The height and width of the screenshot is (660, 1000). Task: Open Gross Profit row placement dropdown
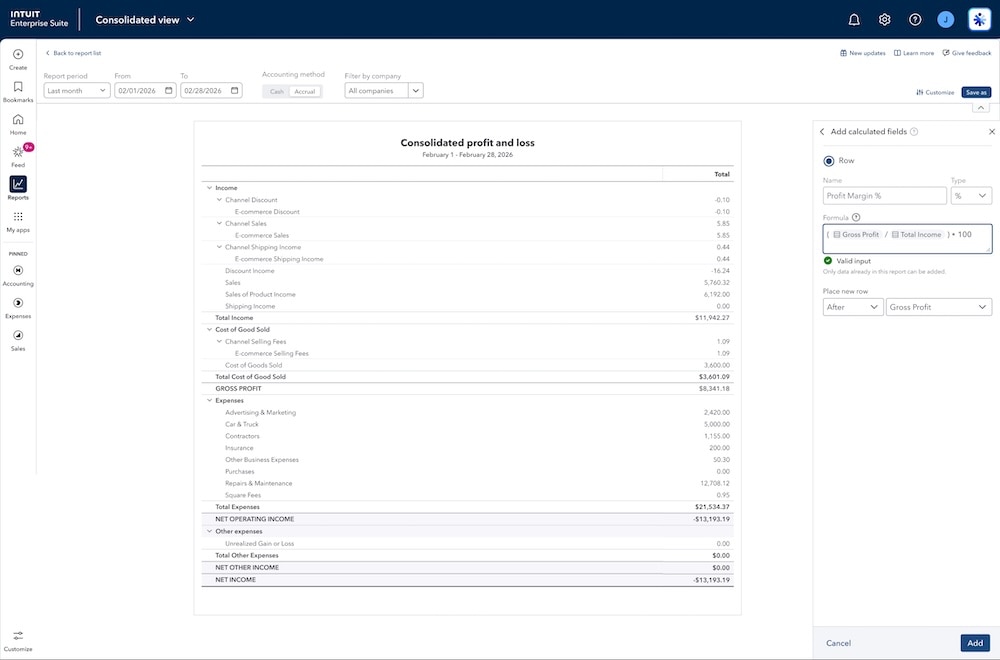pyautogui.click(x=939, y=307)
